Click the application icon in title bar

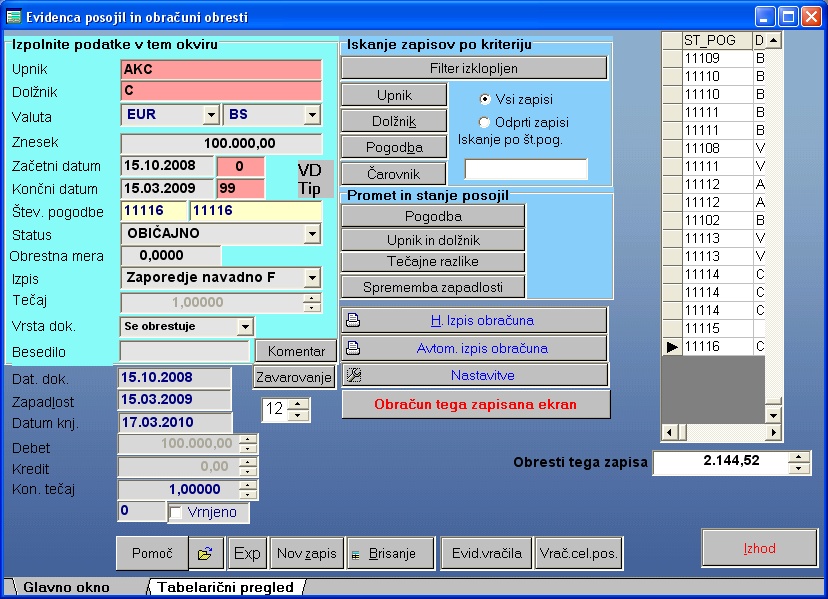(x=14, y=16)
